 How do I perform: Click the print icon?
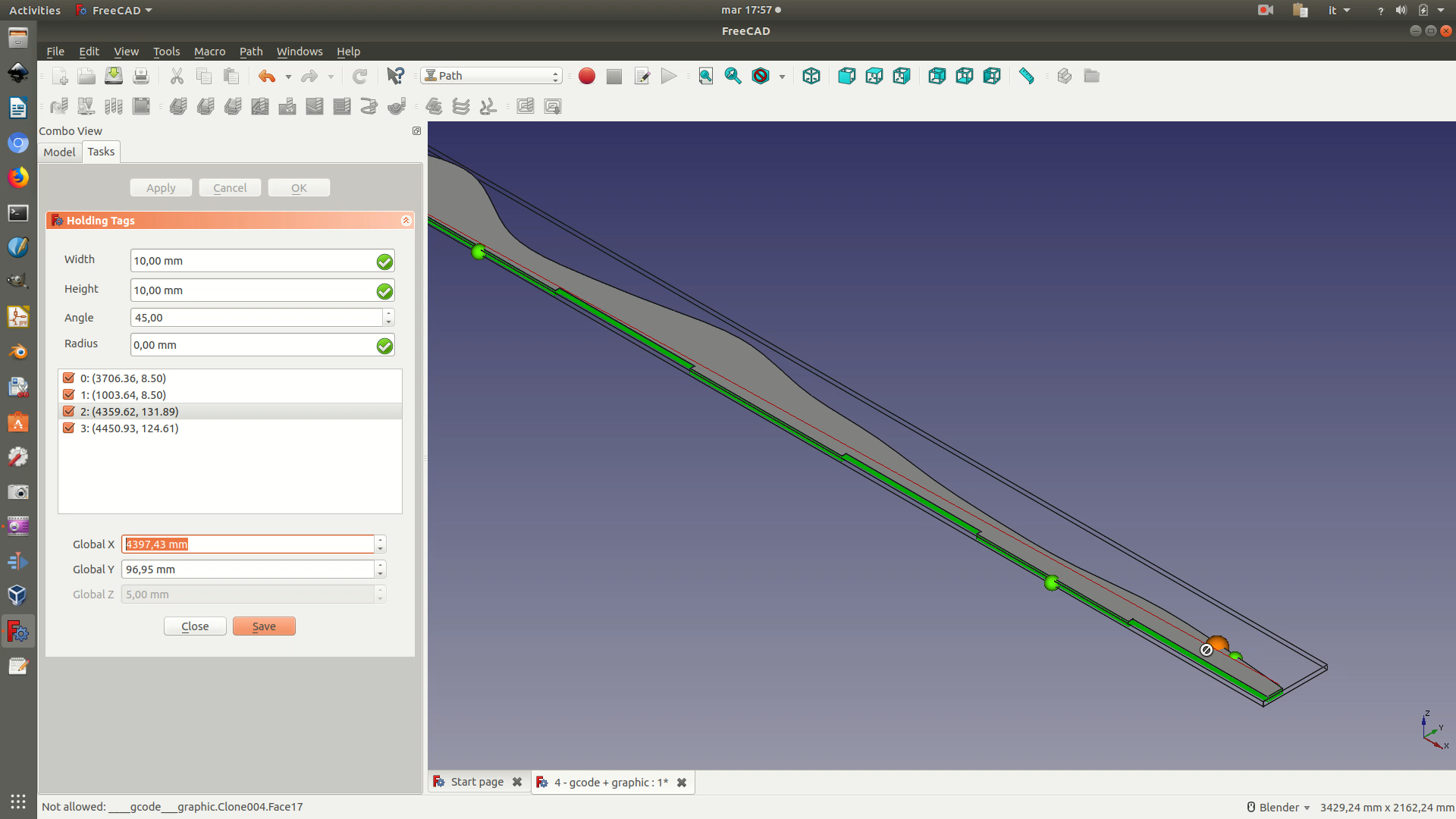(141, 76)
